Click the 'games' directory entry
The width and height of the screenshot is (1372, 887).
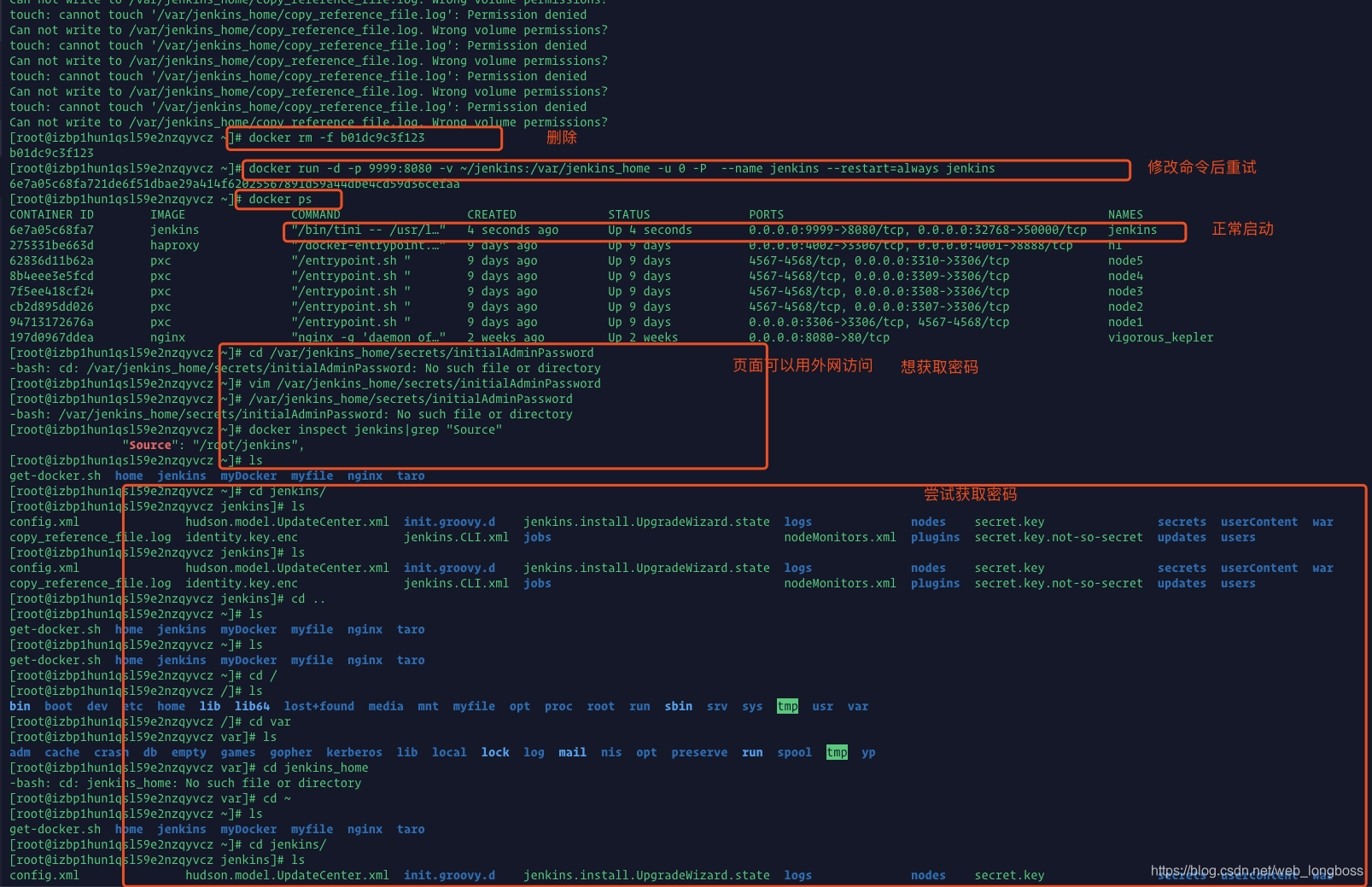(237, 752)
